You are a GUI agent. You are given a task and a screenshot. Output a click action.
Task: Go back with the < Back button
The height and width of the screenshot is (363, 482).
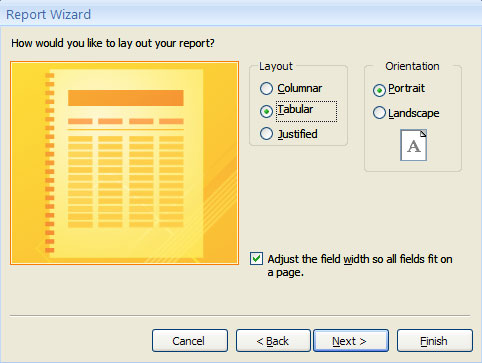[x=273, y=341]
